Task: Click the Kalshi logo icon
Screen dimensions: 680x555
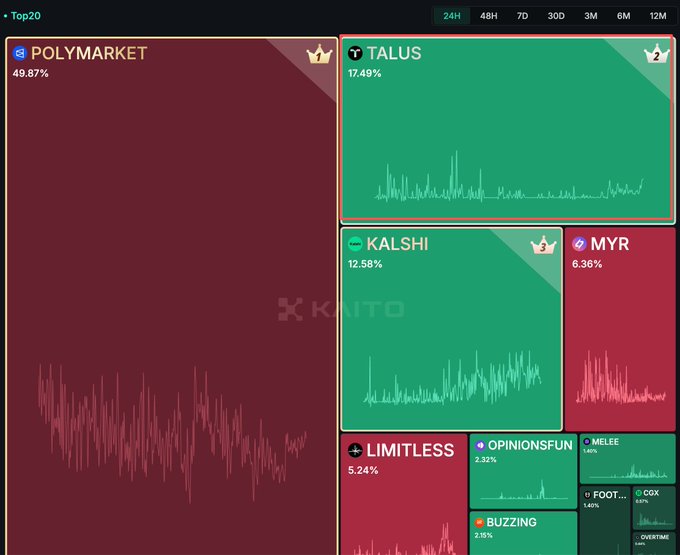Action: pos(354,244)
